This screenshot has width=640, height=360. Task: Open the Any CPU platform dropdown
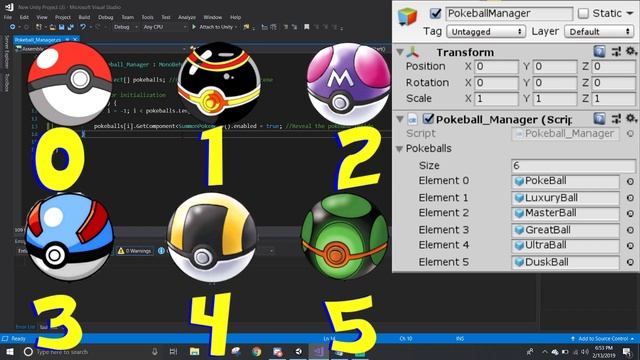pyautogui.click(x=164, y=27)
